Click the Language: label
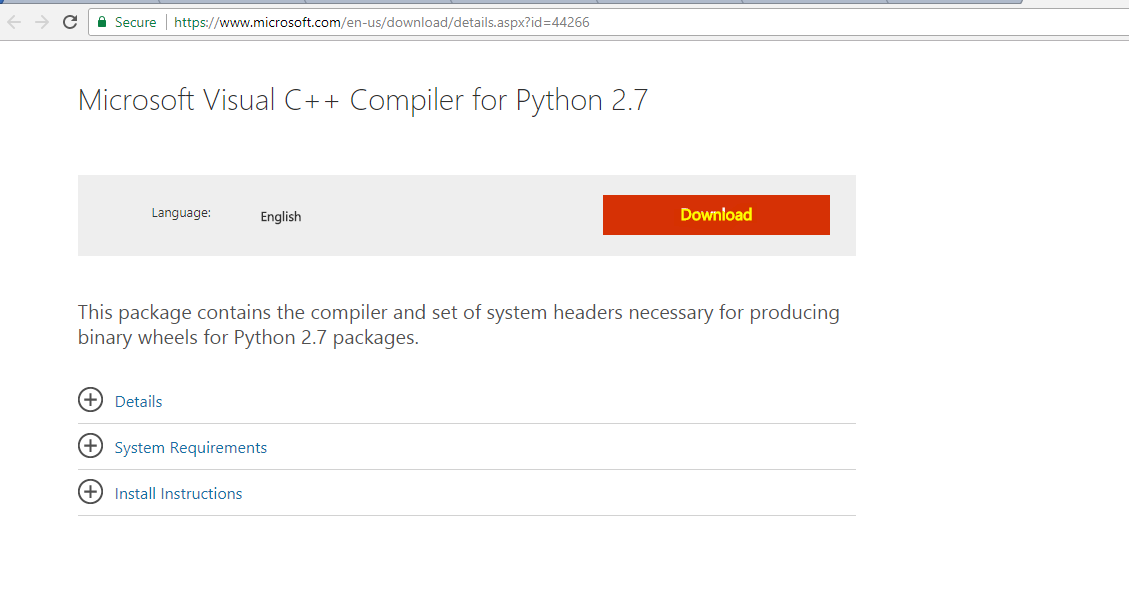The height and width of the screenshot is (593, 1129). point(181,213)
